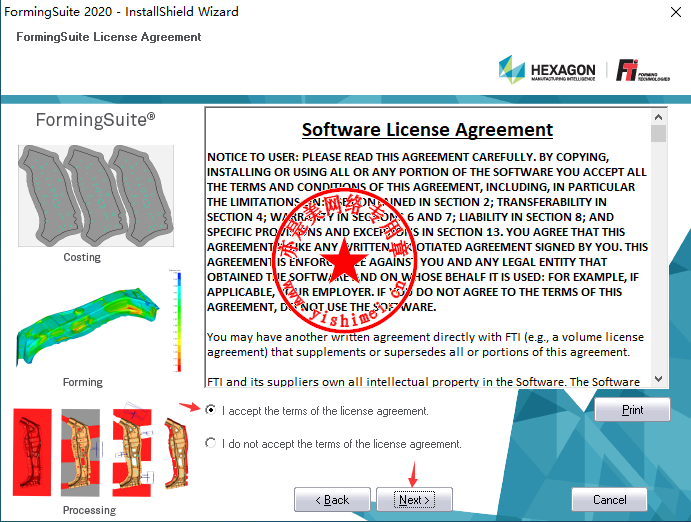
Task: Click the 'Processing' caption
Action: tap(89, 510)
